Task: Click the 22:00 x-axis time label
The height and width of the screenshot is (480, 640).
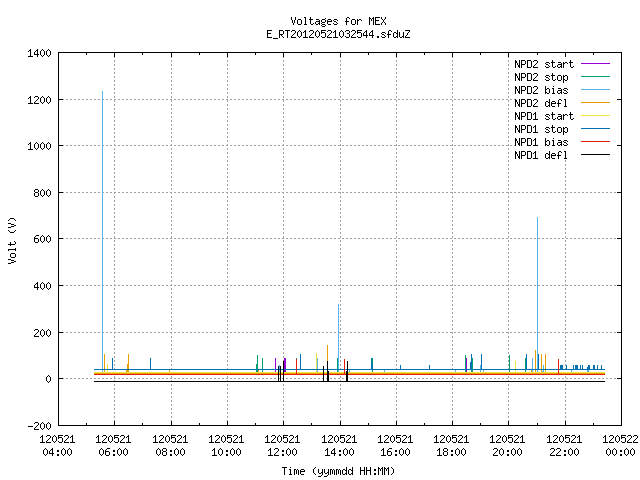Action: pos(564,452)
